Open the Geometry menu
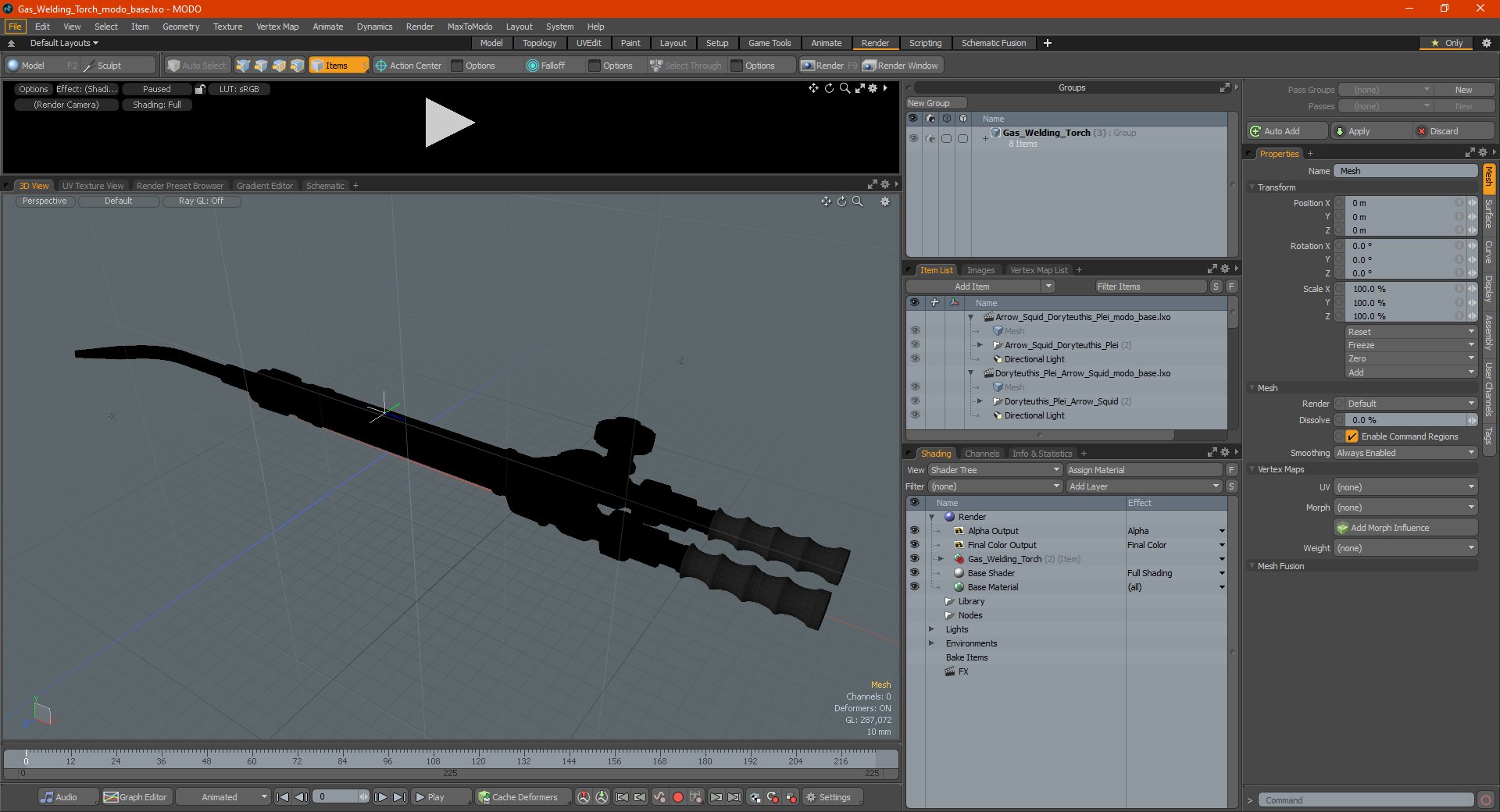The height and width of the screenshot is (812, 1500). (x=180, y=27)
